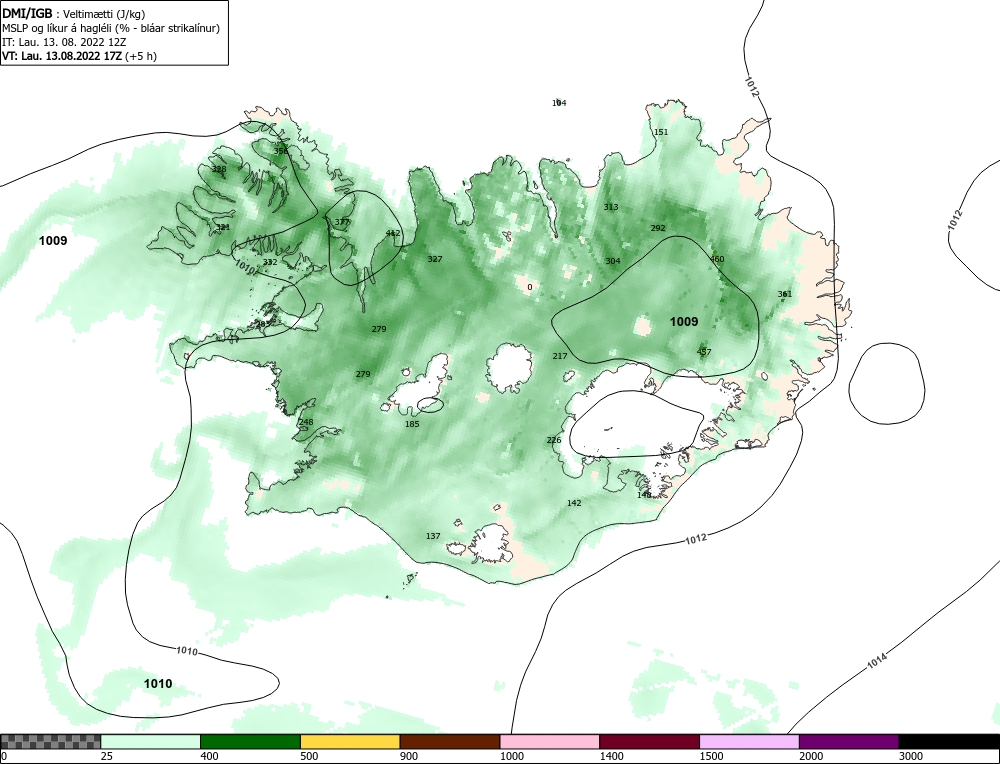Viewport: 1000px width, 764px height.
Task: Click the 1014 isobar label
Action: (x=877, y=662)
